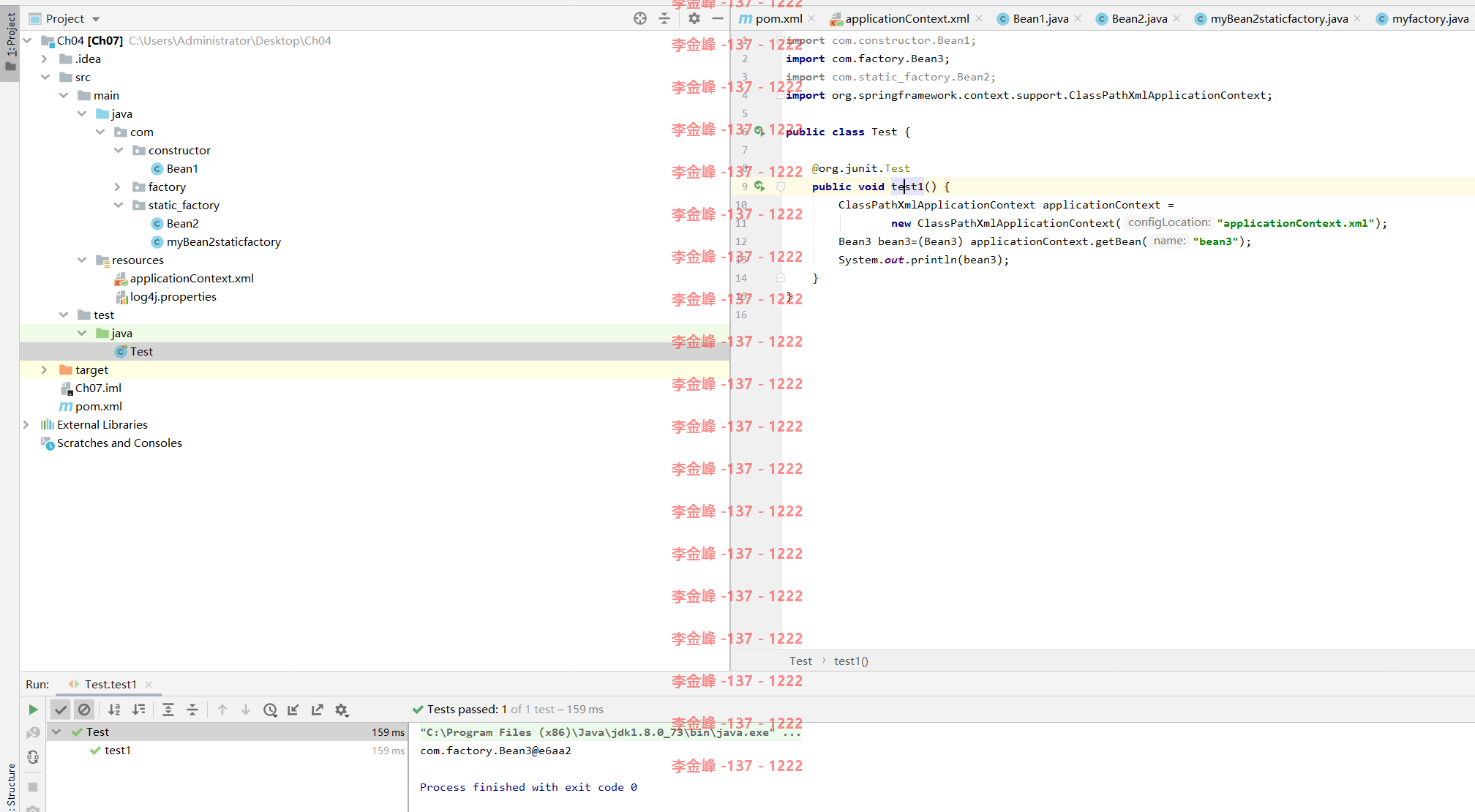1475x812 pixels.
Task: Close the Bean1.java tab
Action: [1078, 18]
